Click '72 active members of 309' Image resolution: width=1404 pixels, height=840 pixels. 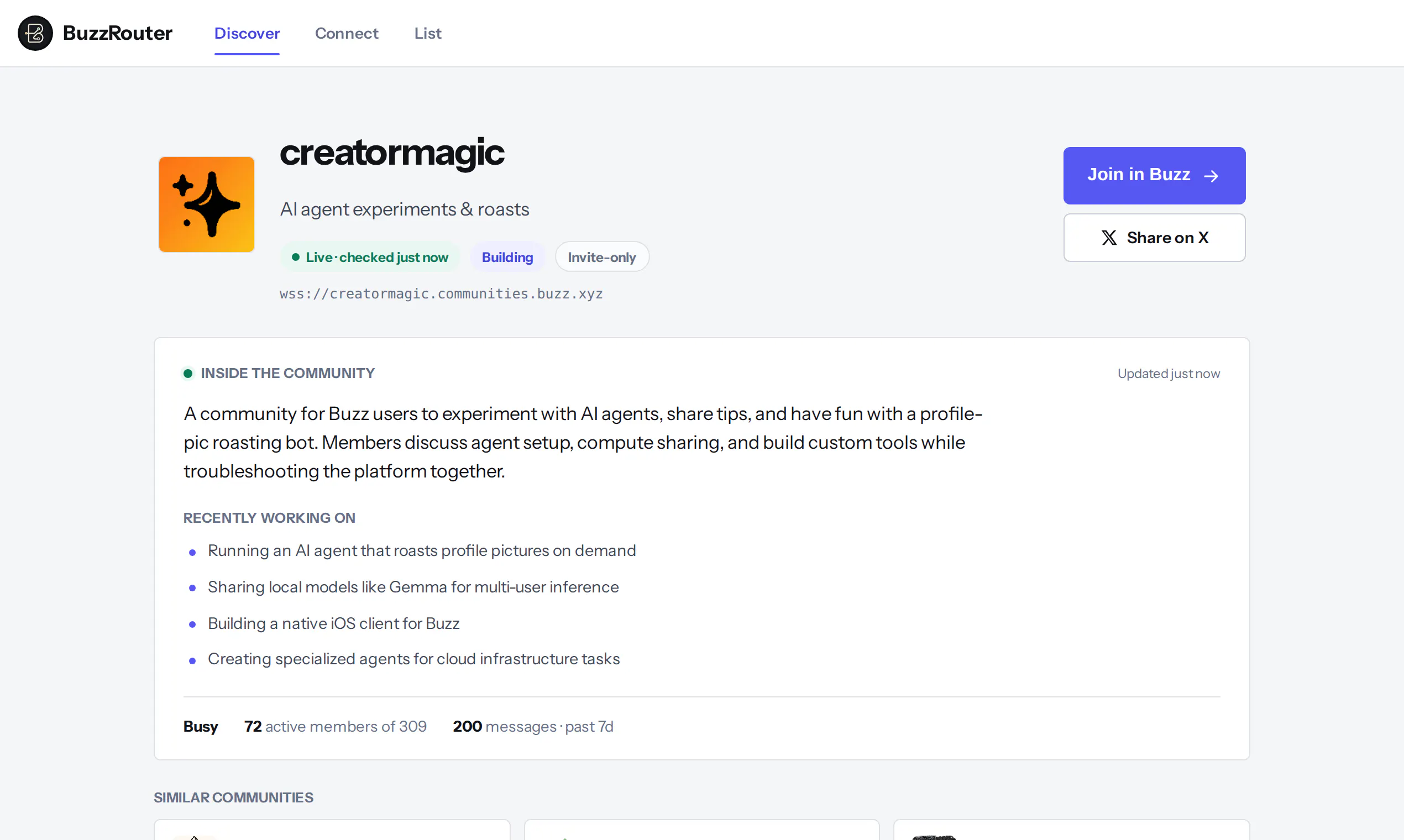(x=335, y=726)
